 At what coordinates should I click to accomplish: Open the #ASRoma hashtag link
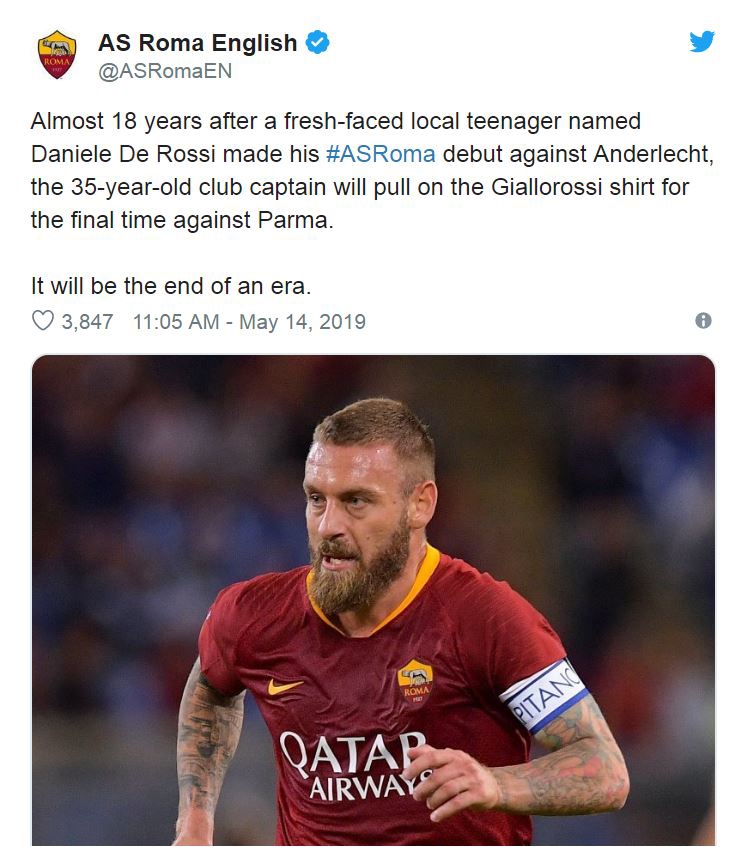tap(380, 154)
